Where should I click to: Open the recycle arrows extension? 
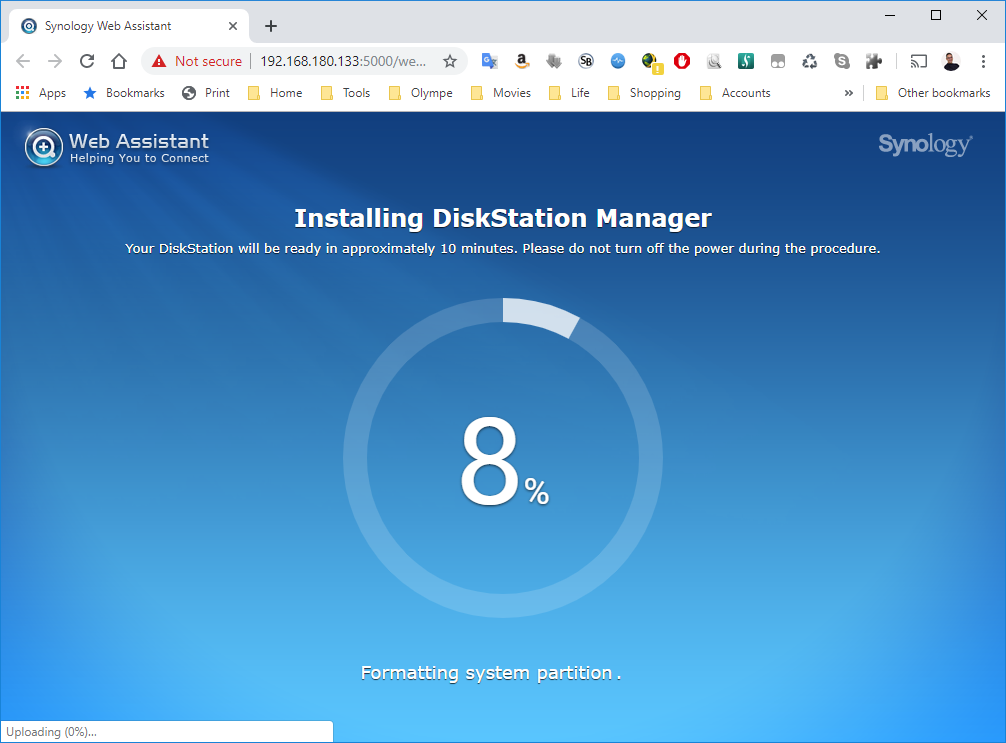810,61
